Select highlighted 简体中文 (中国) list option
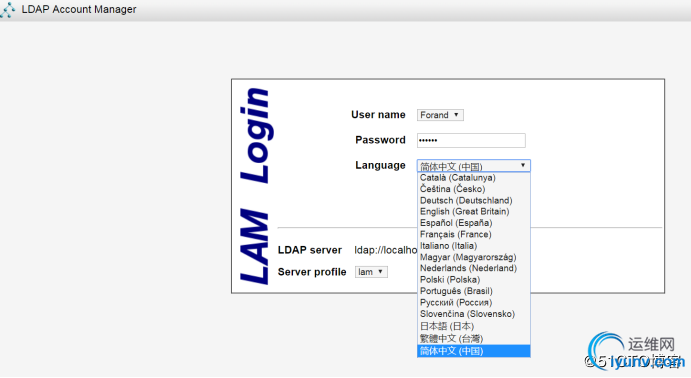The width and height of the screenshot is (691, 378). pos(473,351)
